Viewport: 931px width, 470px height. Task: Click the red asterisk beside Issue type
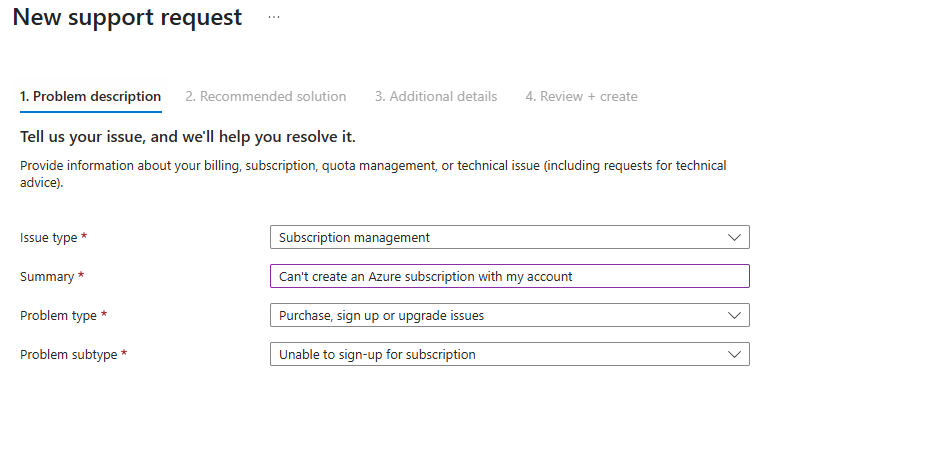coord(84,238)
